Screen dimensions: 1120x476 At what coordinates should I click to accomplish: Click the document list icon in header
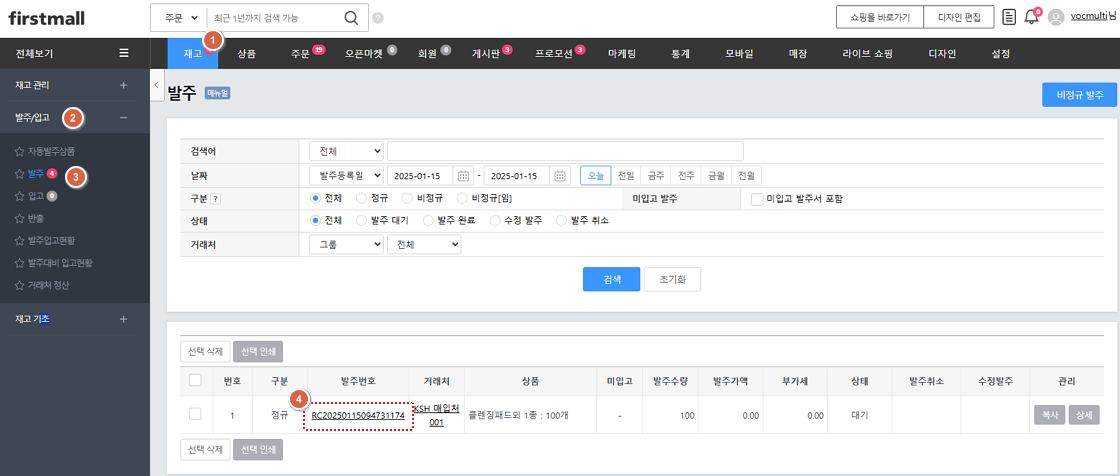(x=1009, y=17)
